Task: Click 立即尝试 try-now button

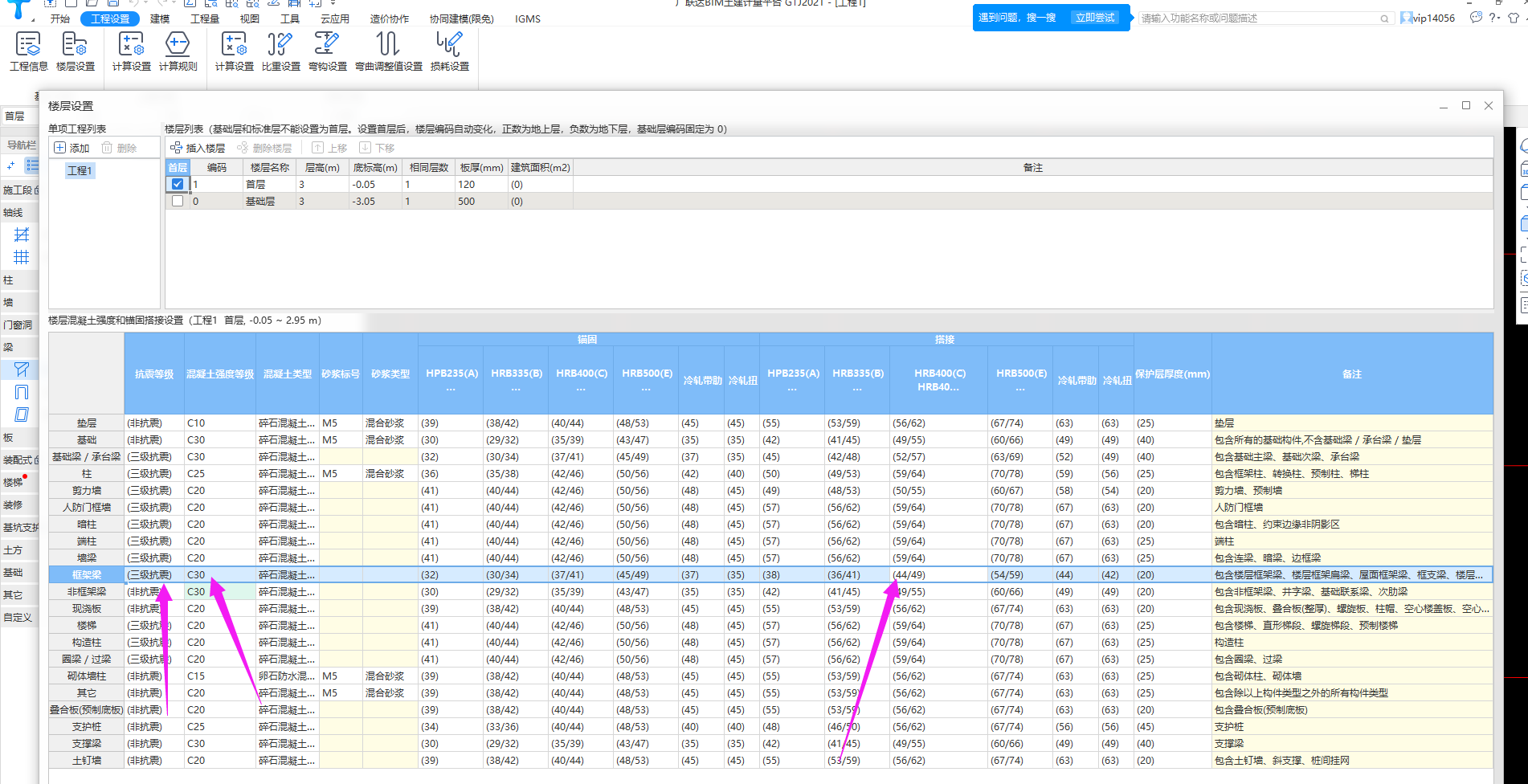Action: 1095,18
